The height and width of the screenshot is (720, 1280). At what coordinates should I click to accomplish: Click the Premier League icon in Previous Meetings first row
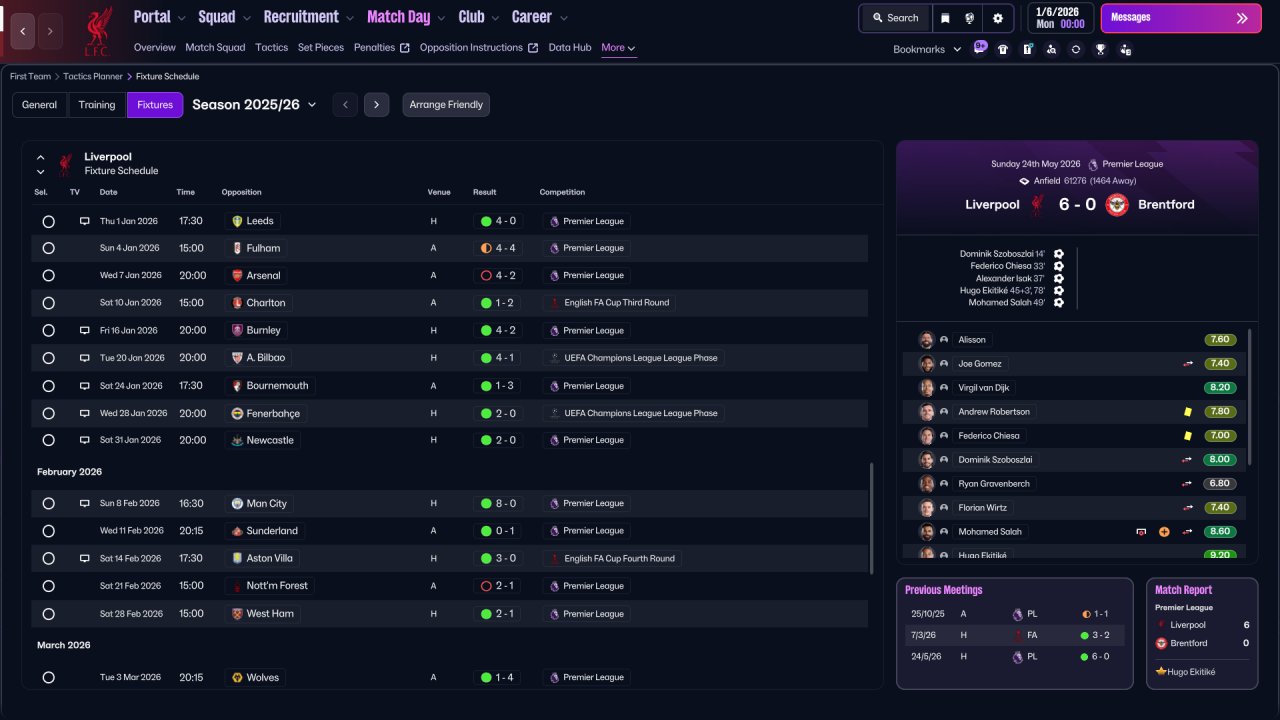click(x=1018, y=614)
